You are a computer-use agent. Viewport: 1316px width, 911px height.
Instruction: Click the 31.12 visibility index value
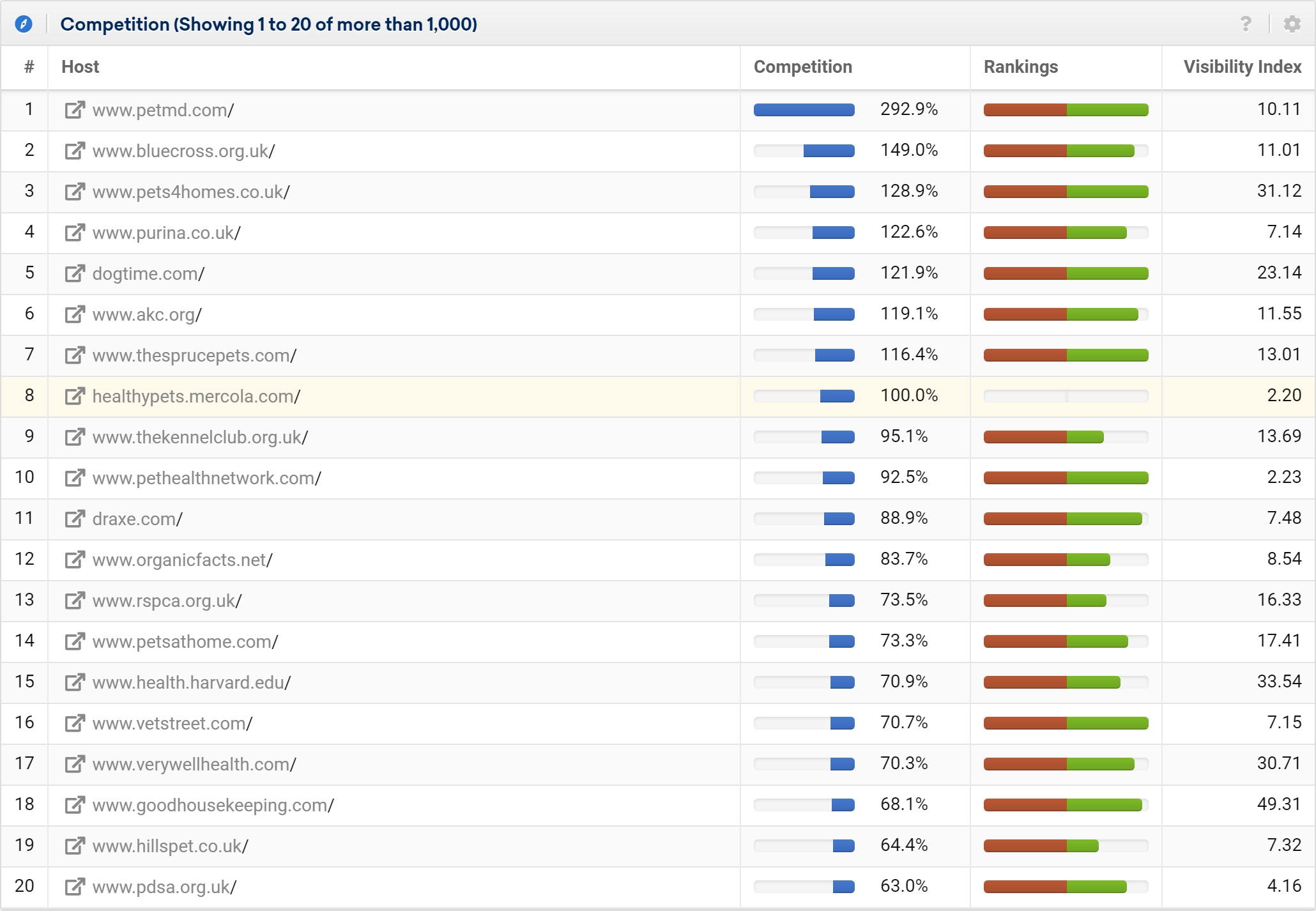1279,191
